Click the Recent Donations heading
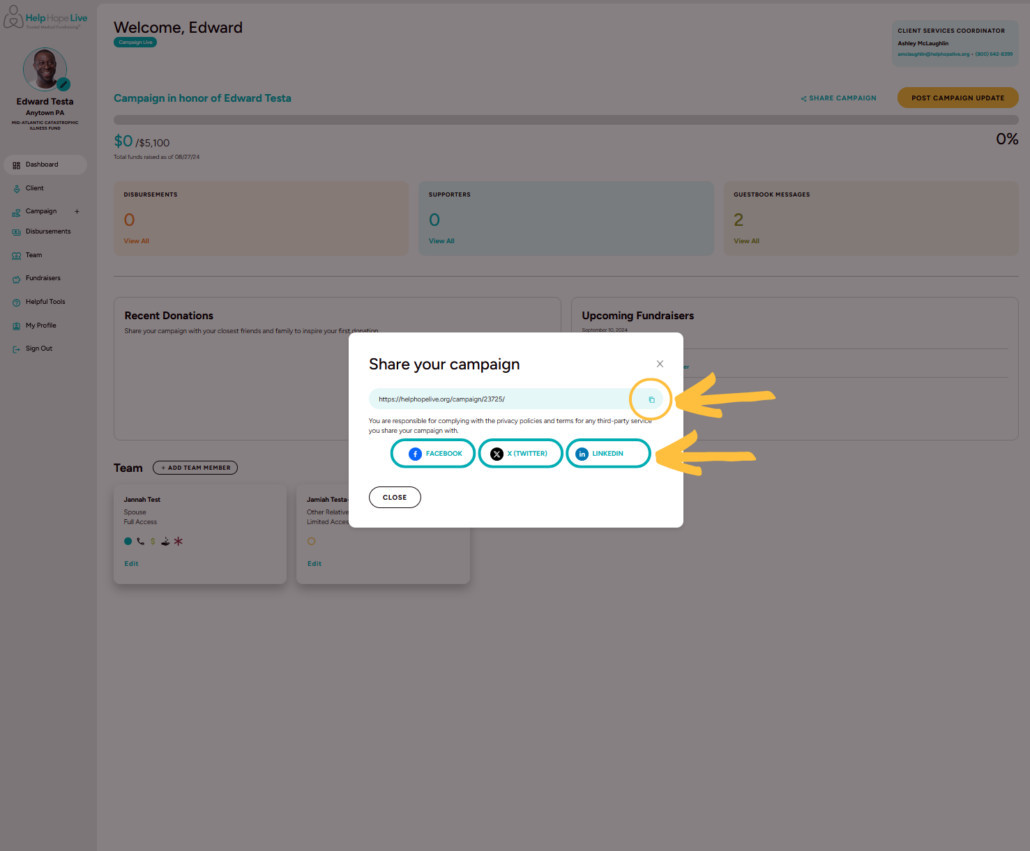Screen dimensions: 1030x851 click(x=169, y=316)
